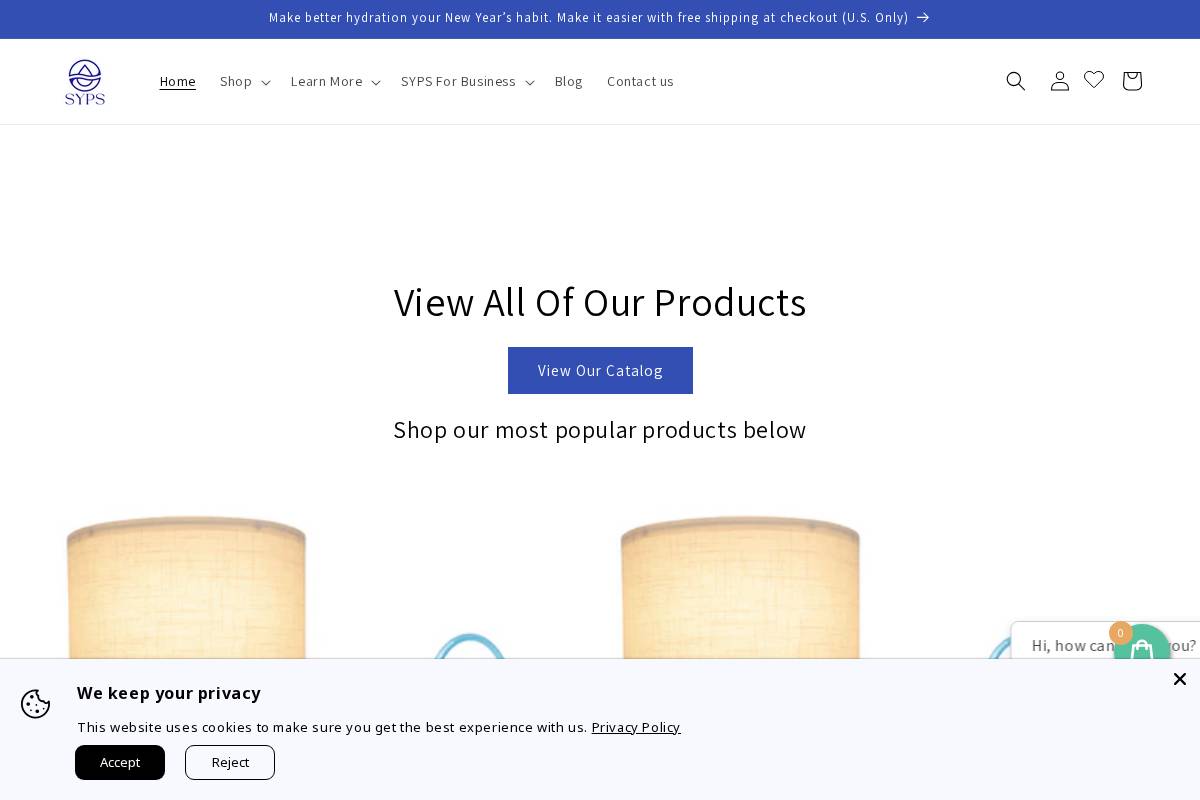Expand the SYPS For Business dropdown
The image size is (1200, 800).
pos(466,81)
